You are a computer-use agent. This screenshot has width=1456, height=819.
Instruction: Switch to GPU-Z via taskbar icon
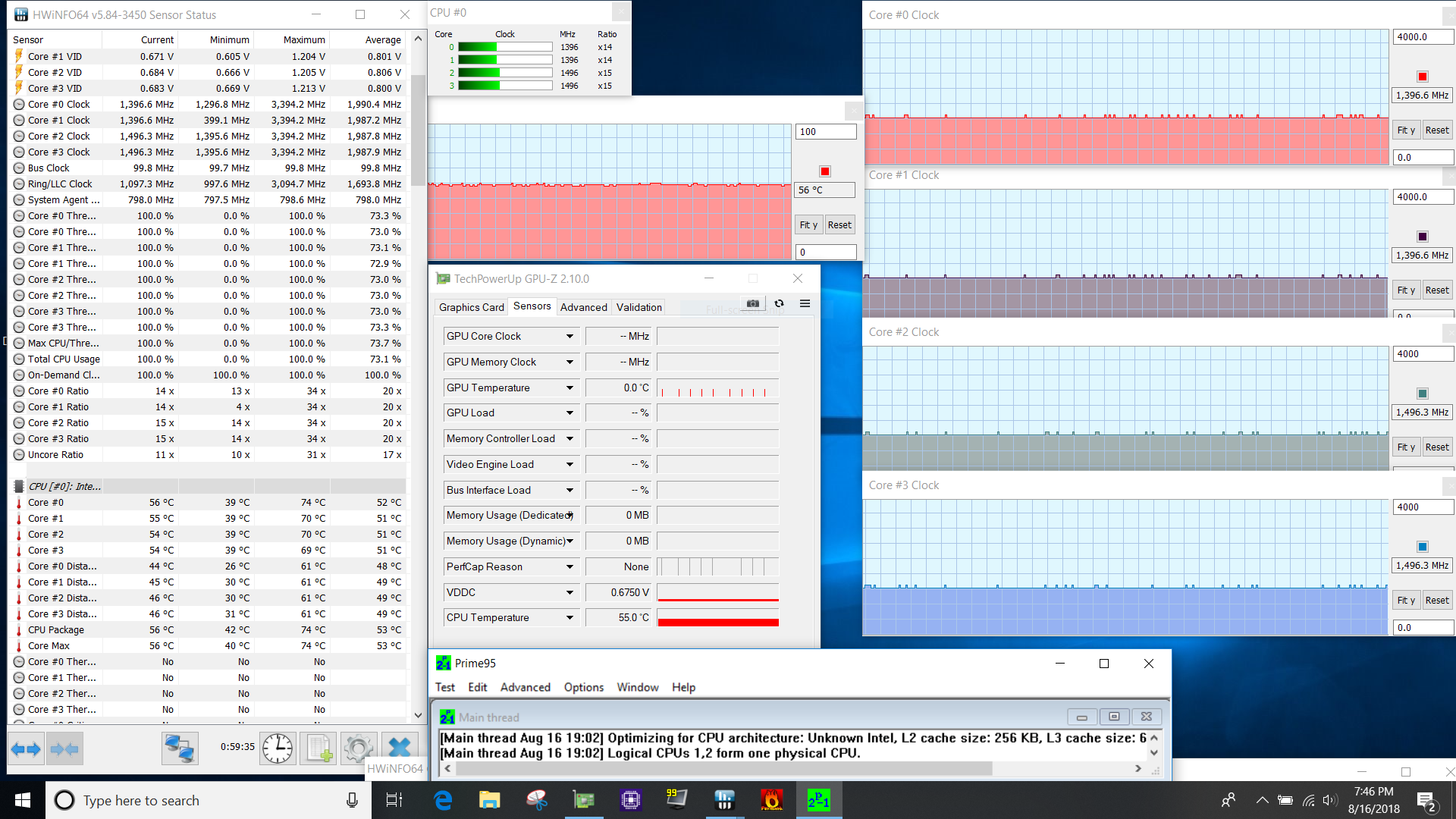click(584, 800)
